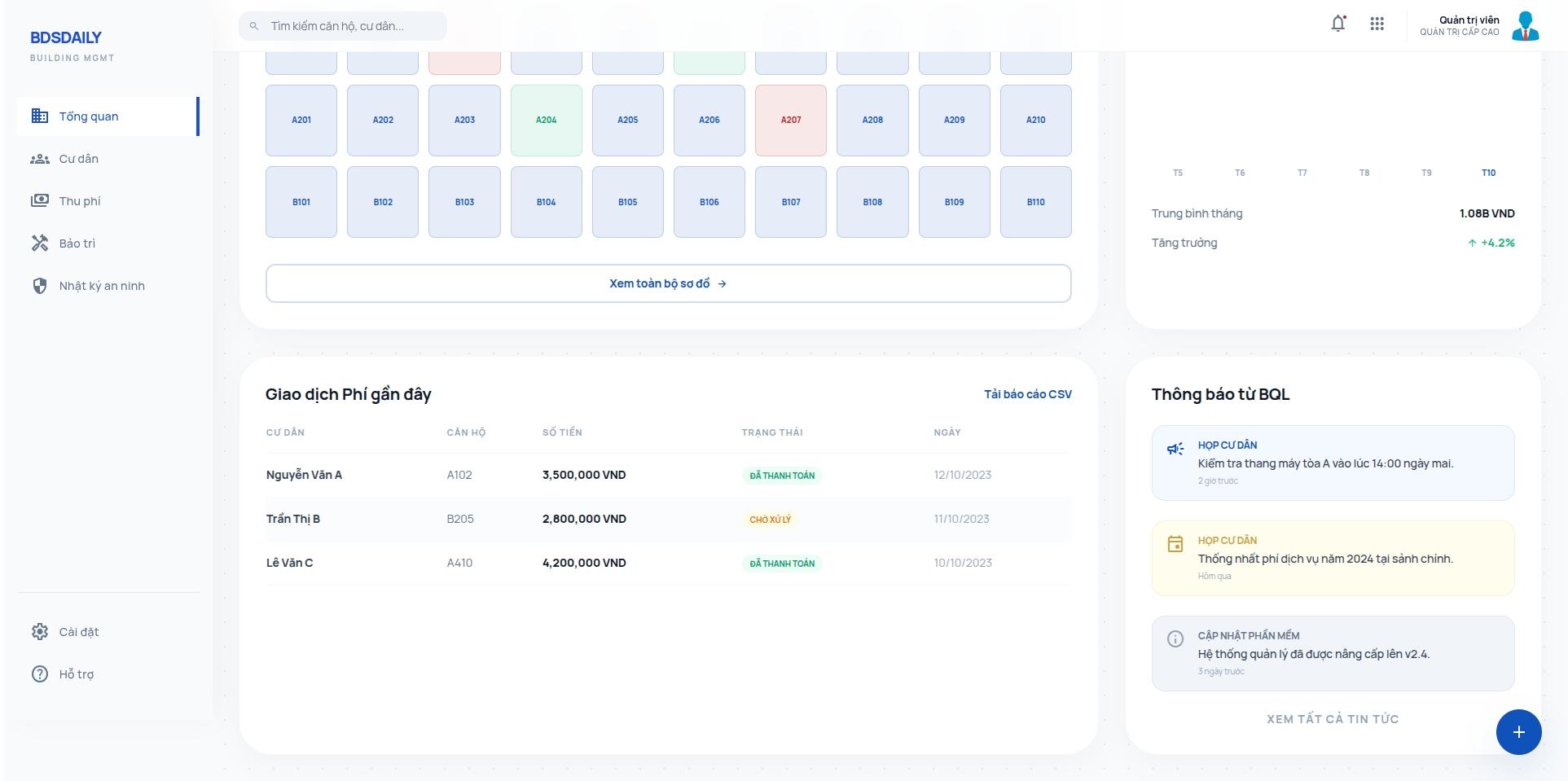Click Xem toàn bộ sơ đồ button
1568x781 pixels.
pyautogui.click(x=668, y=283)
